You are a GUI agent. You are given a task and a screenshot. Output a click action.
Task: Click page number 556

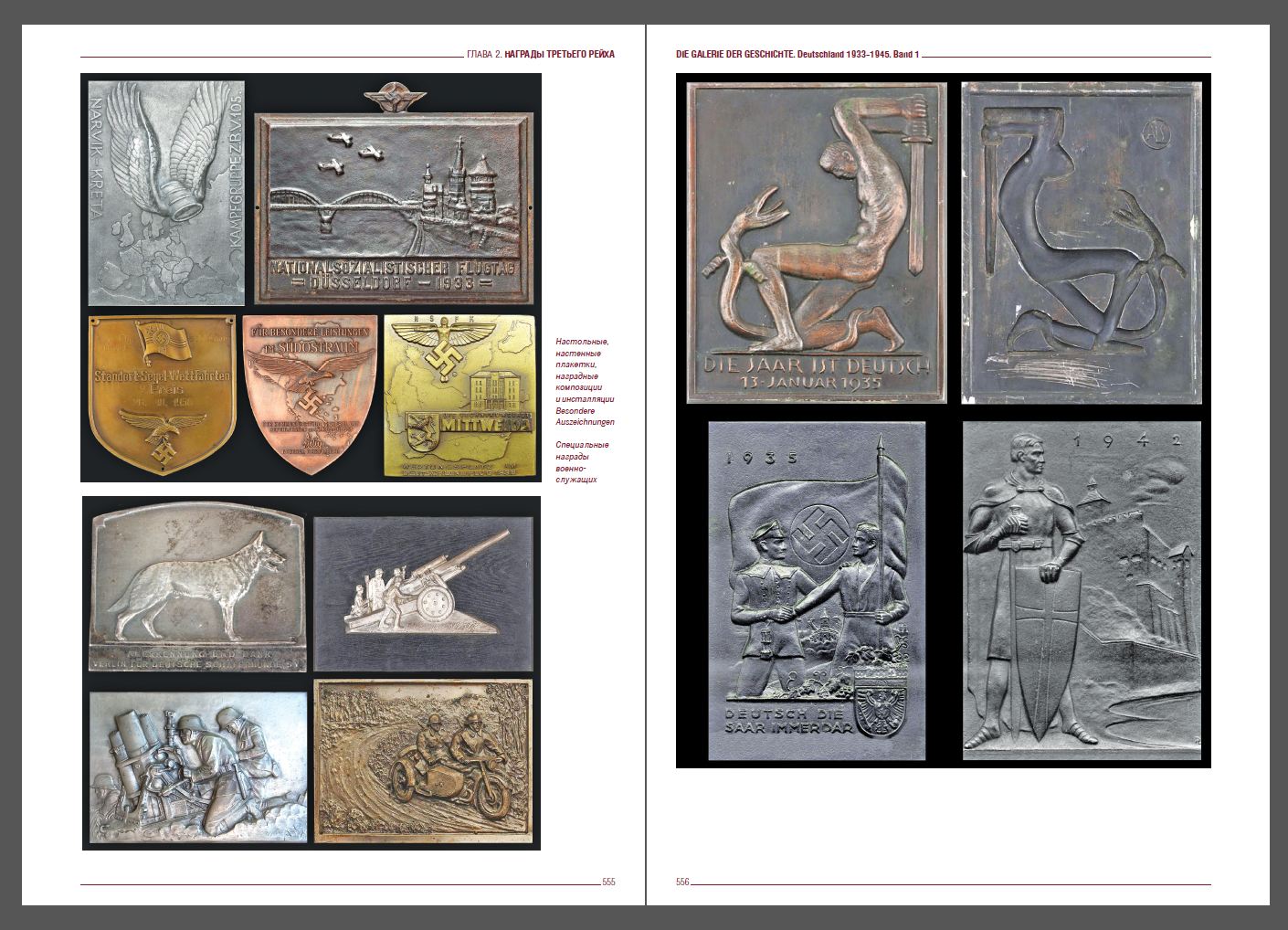(682, 882)
